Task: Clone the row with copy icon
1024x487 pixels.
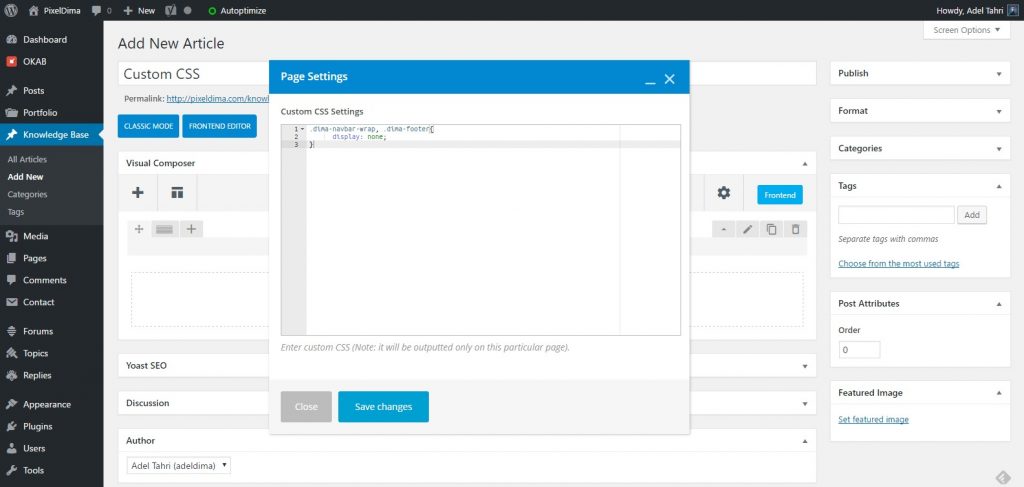Action: point(771,229)
